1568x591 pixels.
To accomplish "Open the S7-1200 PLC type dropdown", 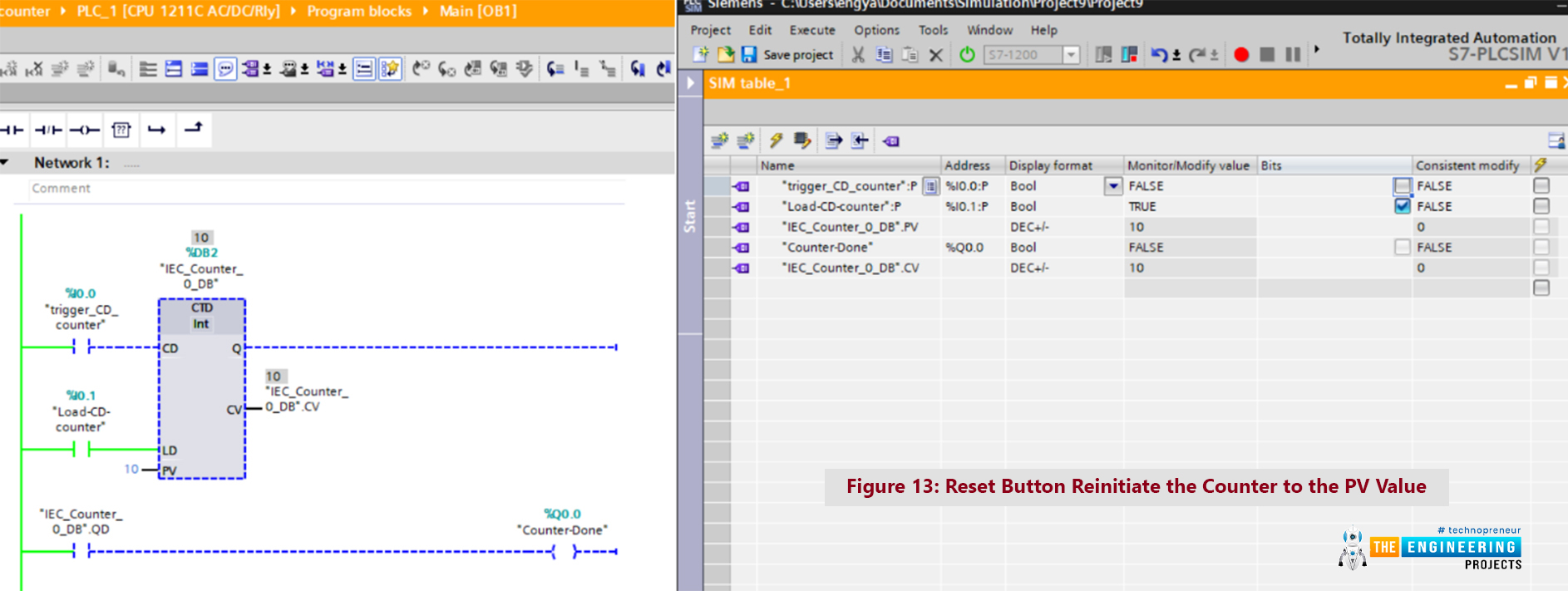I will click(1072, 55).
